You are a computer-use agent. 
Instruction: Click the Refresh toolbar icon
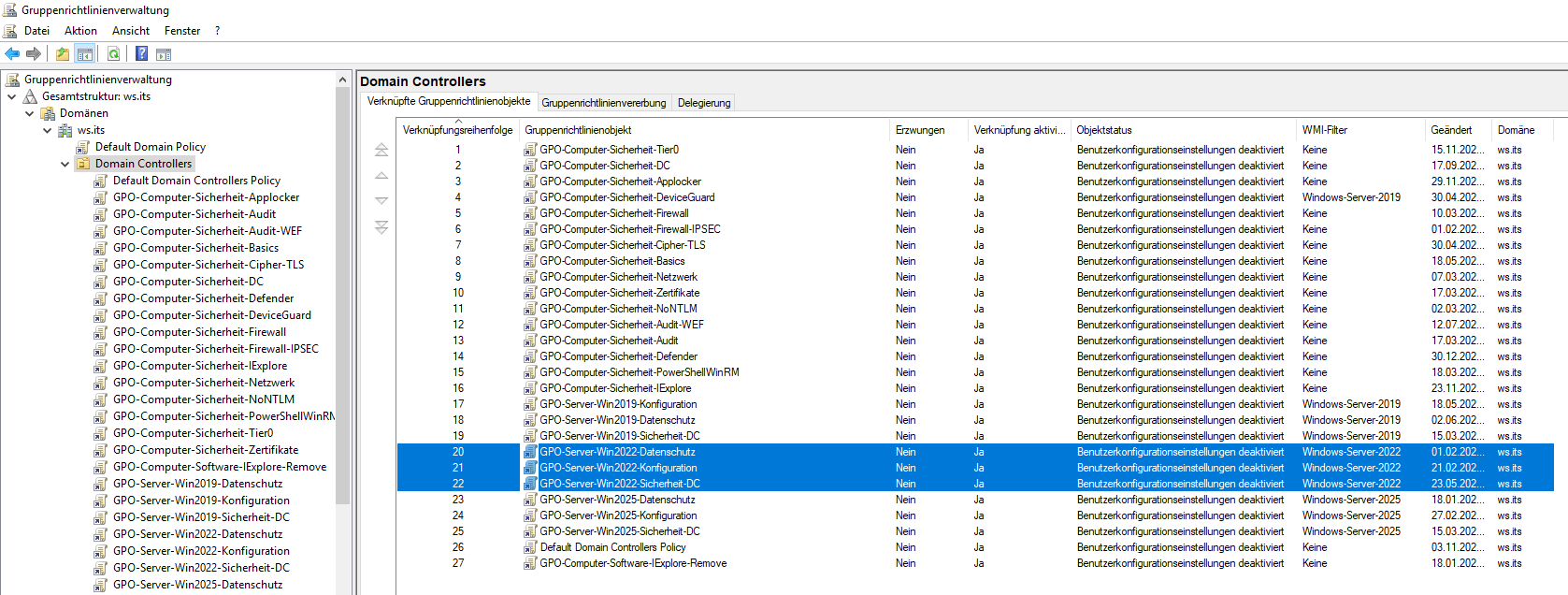coord(113,54)
